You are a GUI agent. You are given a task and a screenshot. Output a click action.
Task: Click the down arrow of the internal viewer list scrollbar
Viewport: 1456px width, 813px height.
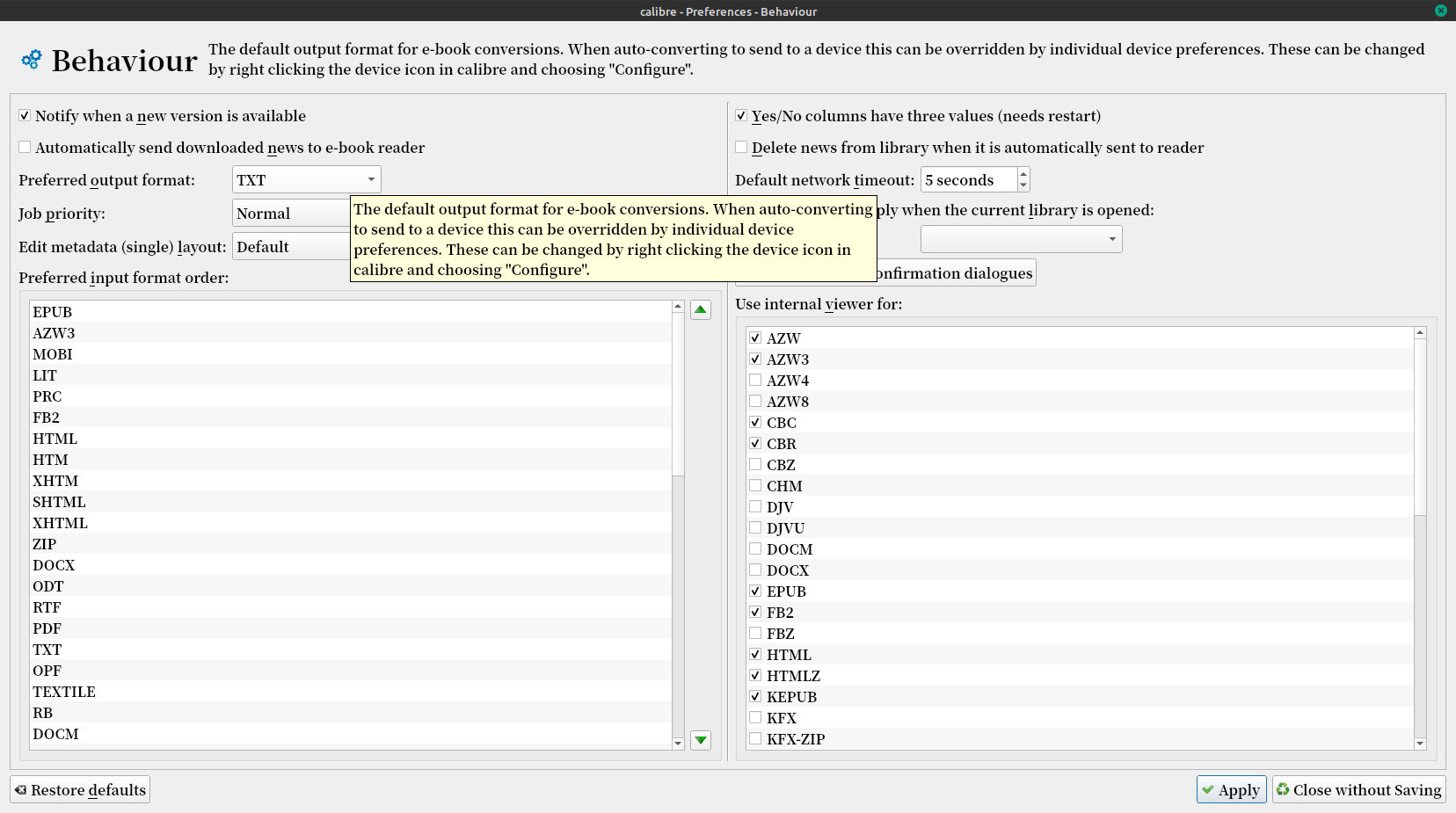[x=1420, y=744]
